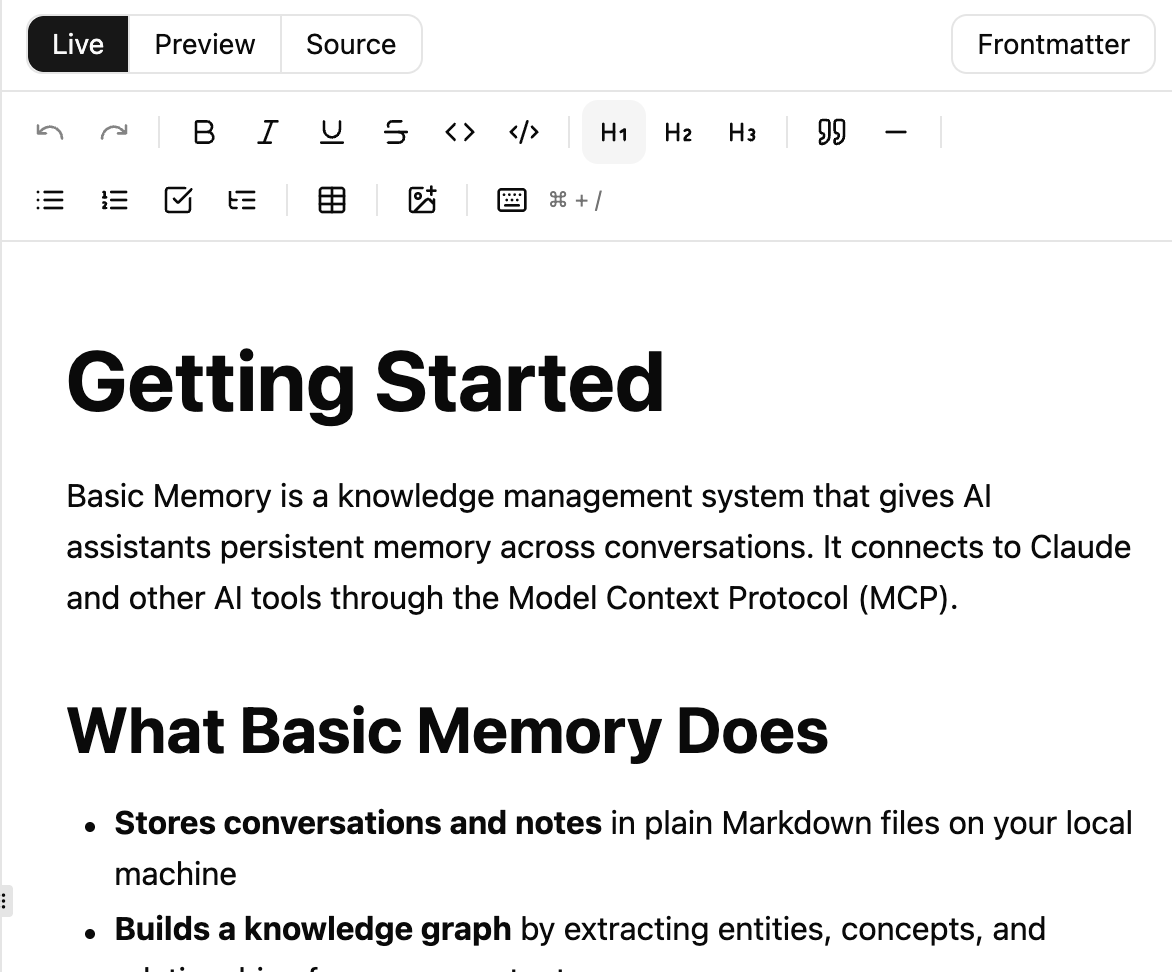
Task: Toggle a task list checkbox item
Action: [x=178, y=200]
